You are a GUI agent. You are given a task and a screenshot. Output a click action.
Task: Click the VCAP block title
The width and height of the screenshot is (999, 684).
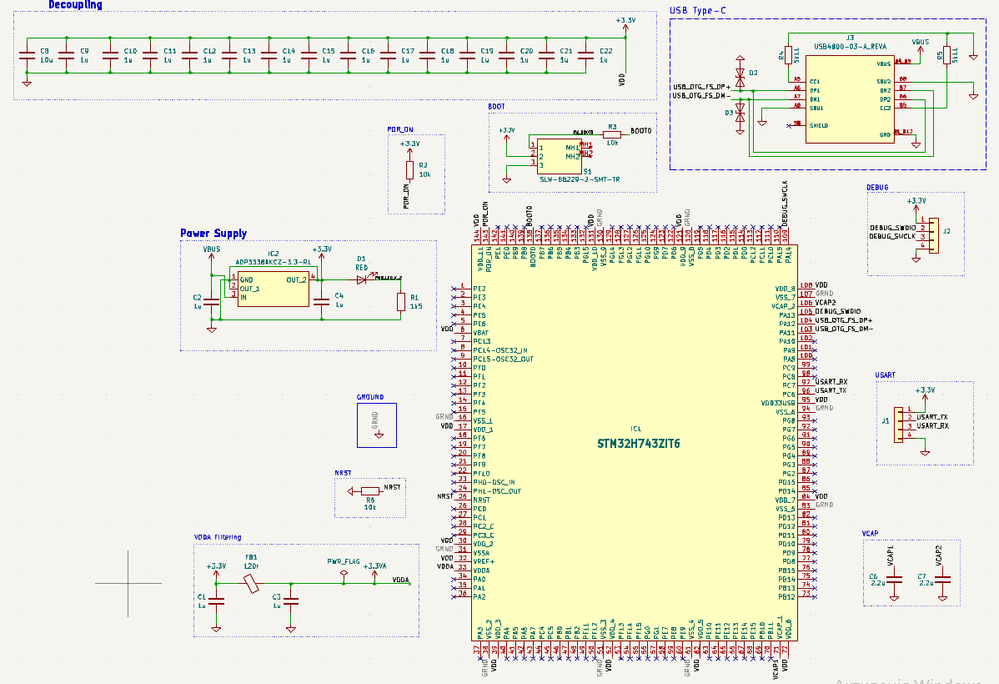point(870,534)
